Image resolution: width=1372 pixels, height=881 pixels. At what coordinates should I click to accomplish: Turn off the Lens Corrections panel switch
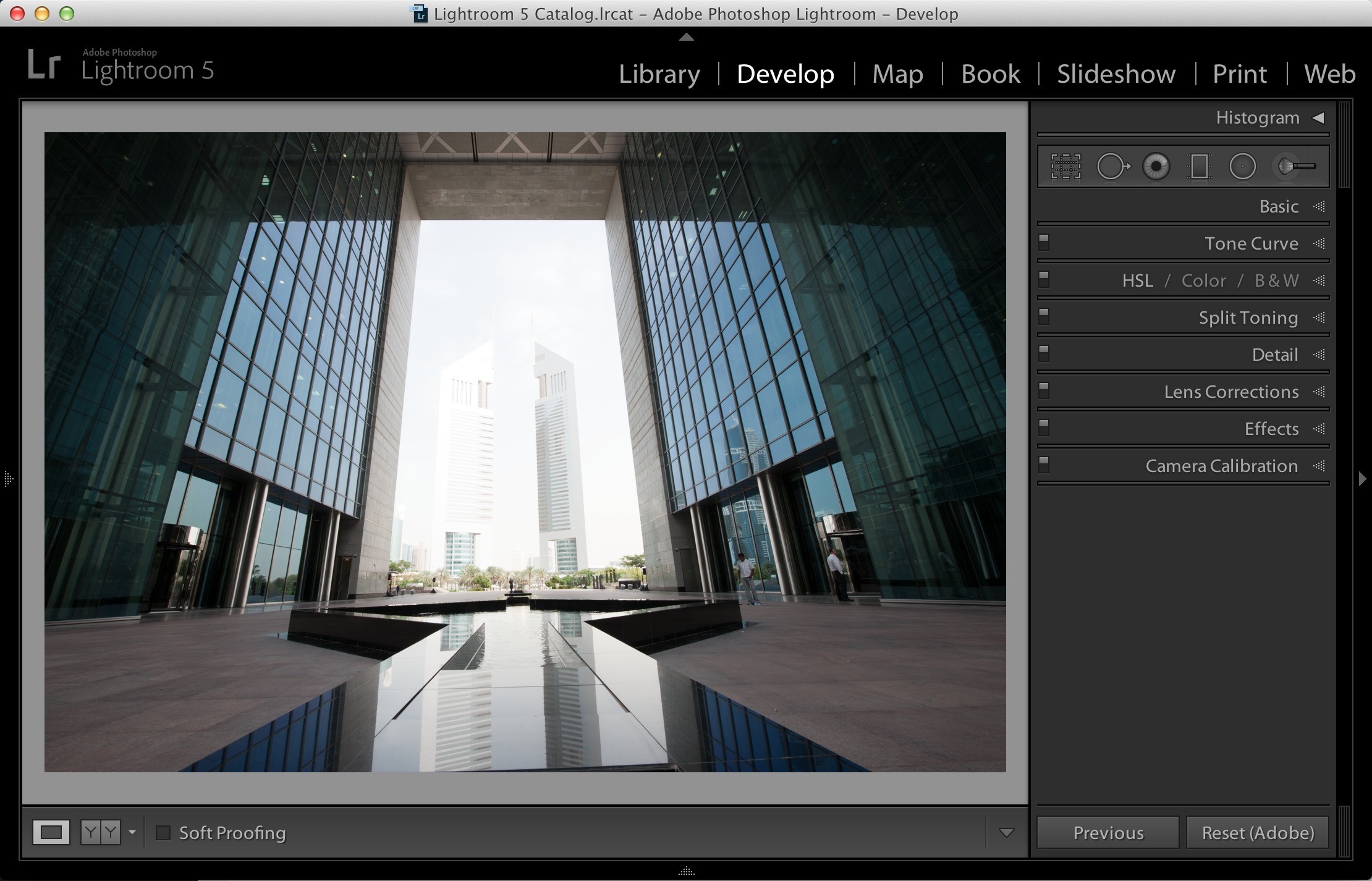pos(1044,390)
